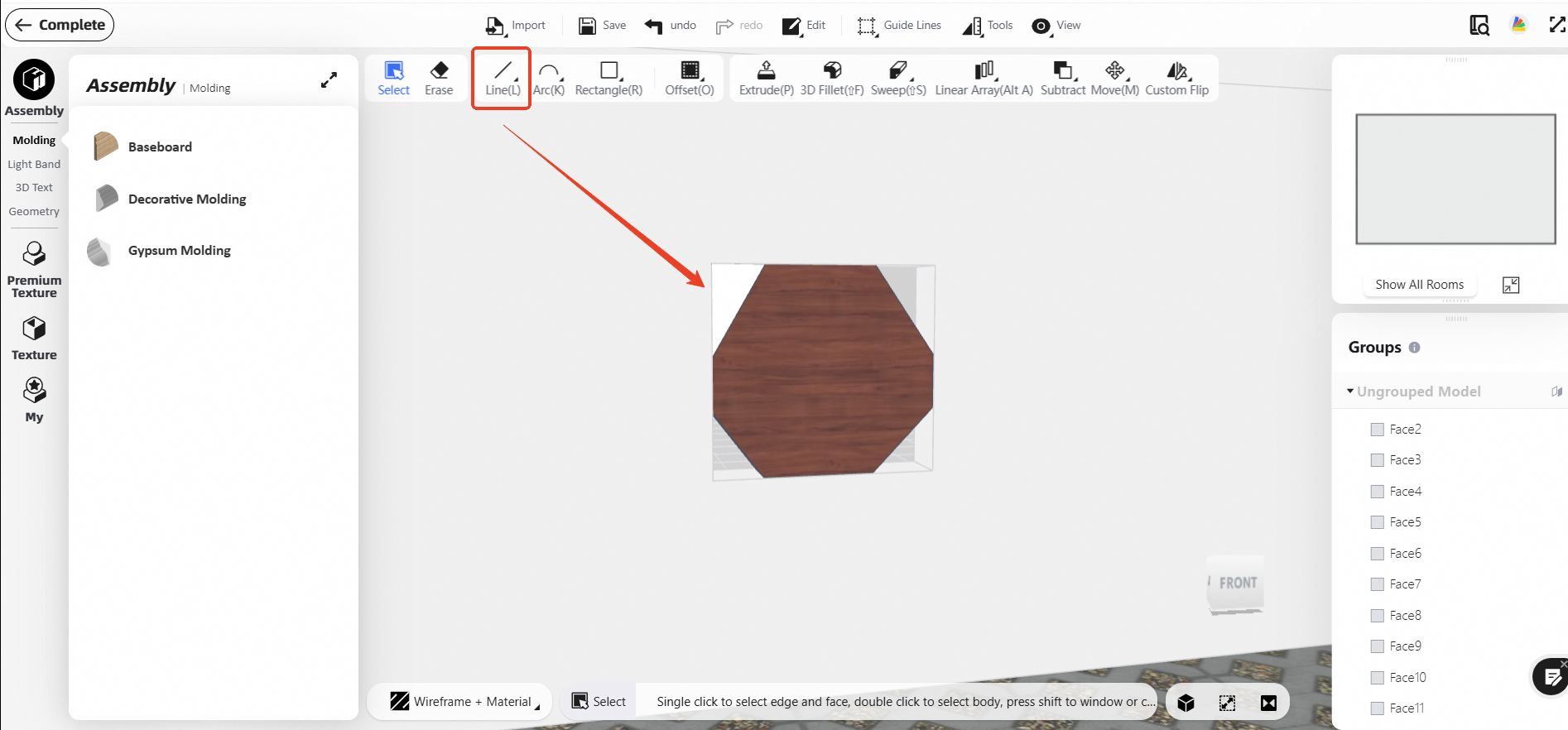Viewport: 1568px width, 730px height.
Task: Switch to the 3D Text category
Action: 34,188
